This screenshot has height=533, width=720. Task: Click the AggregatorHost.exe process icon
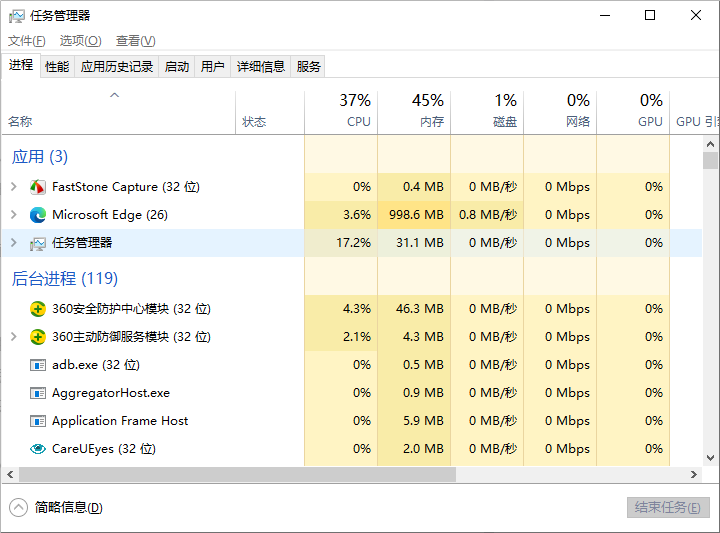point(38,393)
